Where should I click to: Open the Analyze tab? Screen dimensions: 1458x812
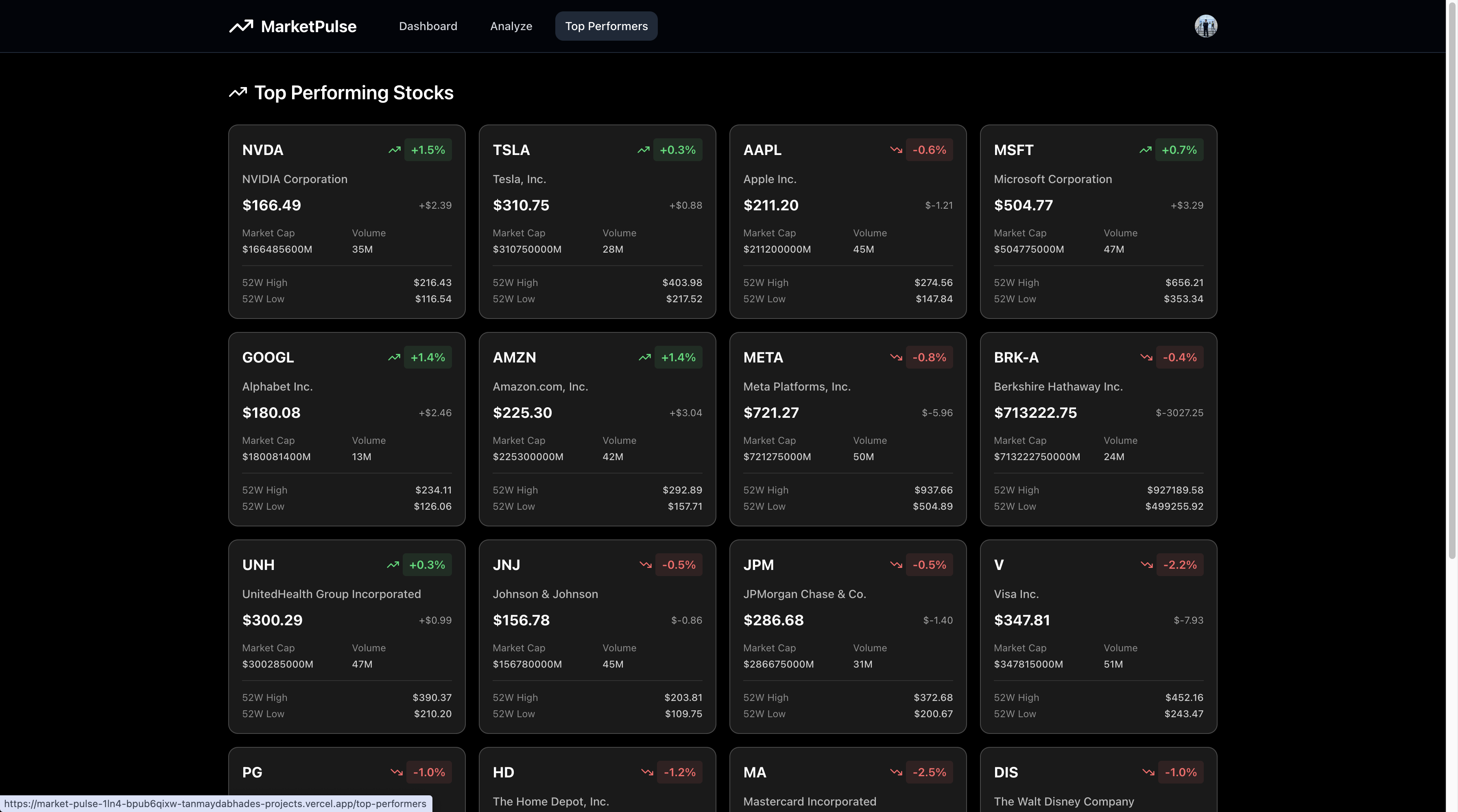(x=511, y=26)
